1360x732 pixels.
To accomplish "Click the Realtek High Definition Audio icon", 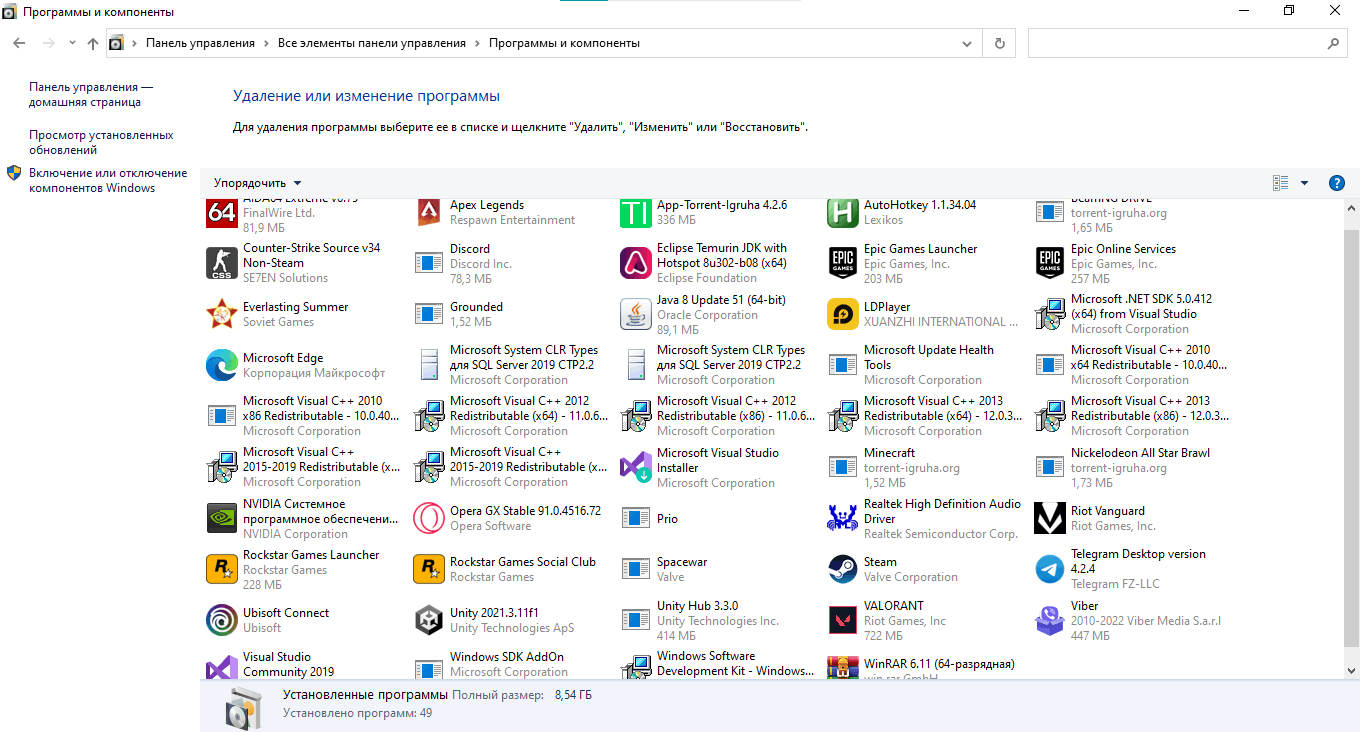I will (x=843, y=518).
